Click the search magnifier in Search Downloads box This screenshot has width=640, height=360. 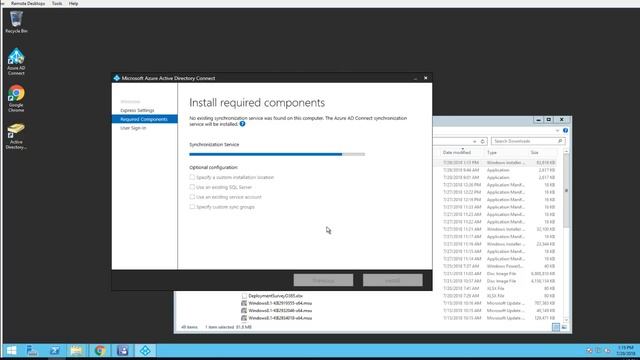pos(560,141)
